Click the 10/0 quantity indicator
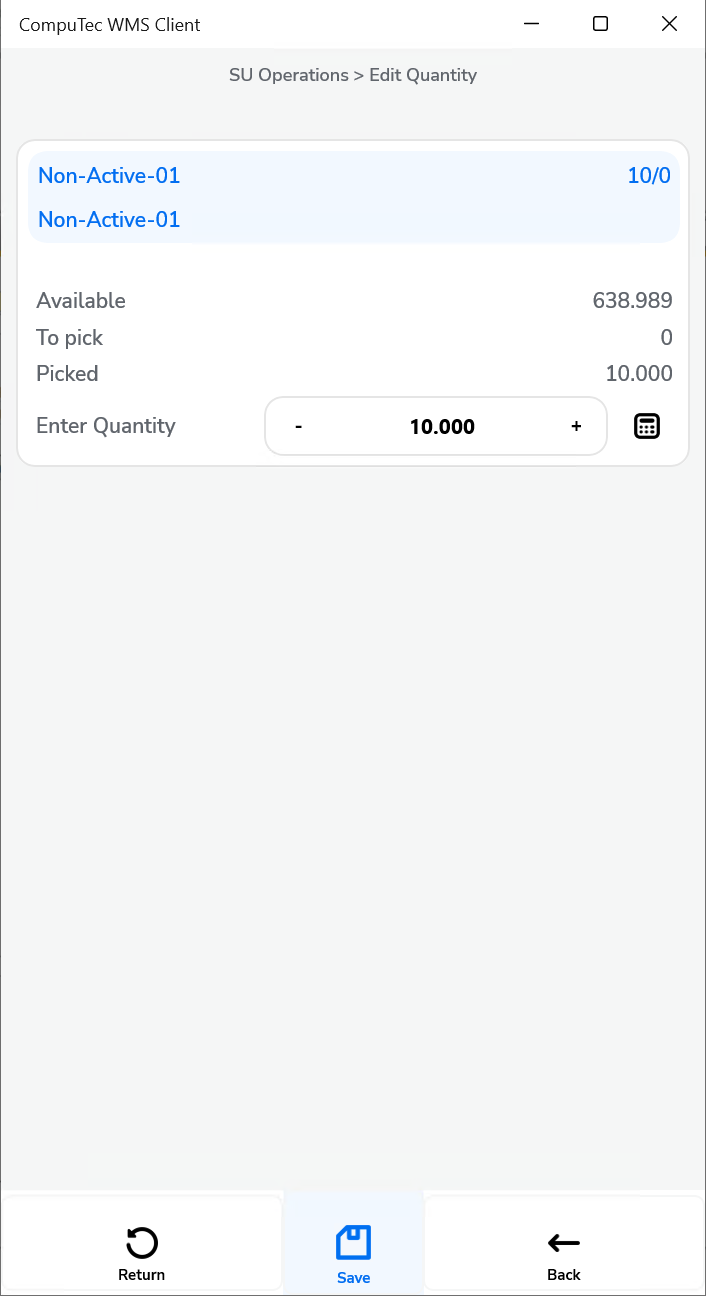 648,175
